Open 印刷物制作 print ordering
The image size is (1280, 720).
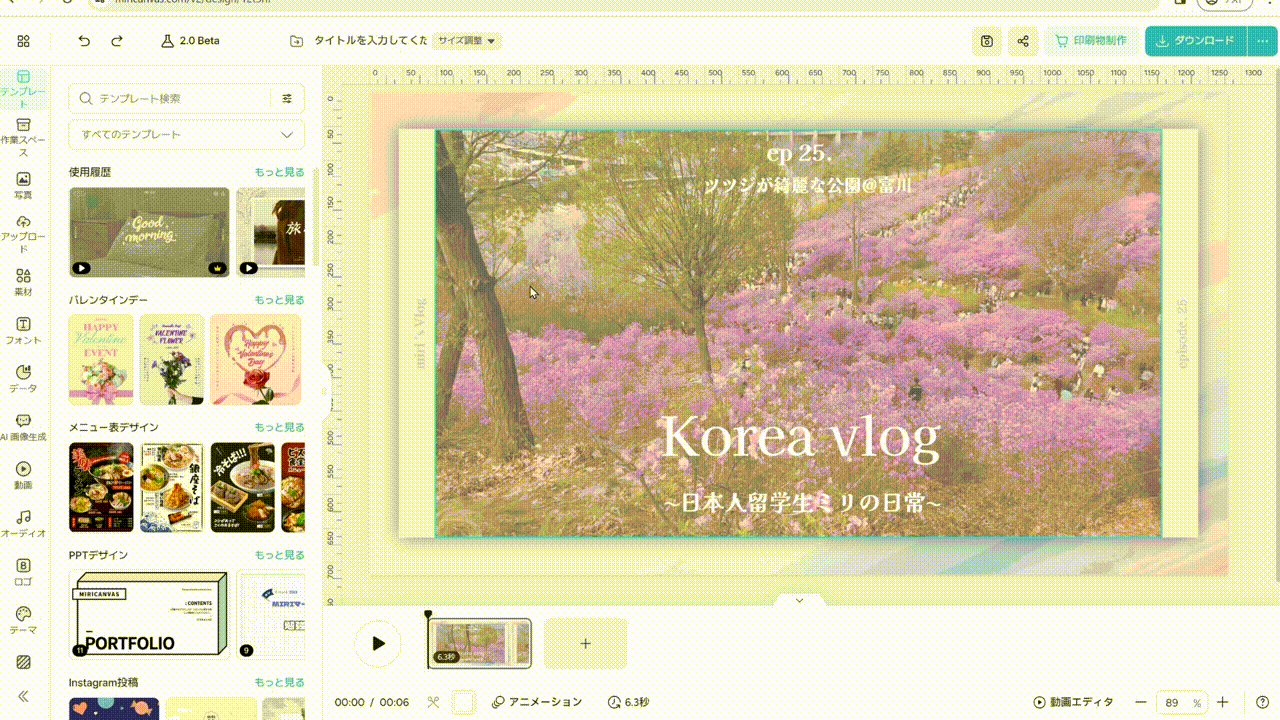(1091, 41)
